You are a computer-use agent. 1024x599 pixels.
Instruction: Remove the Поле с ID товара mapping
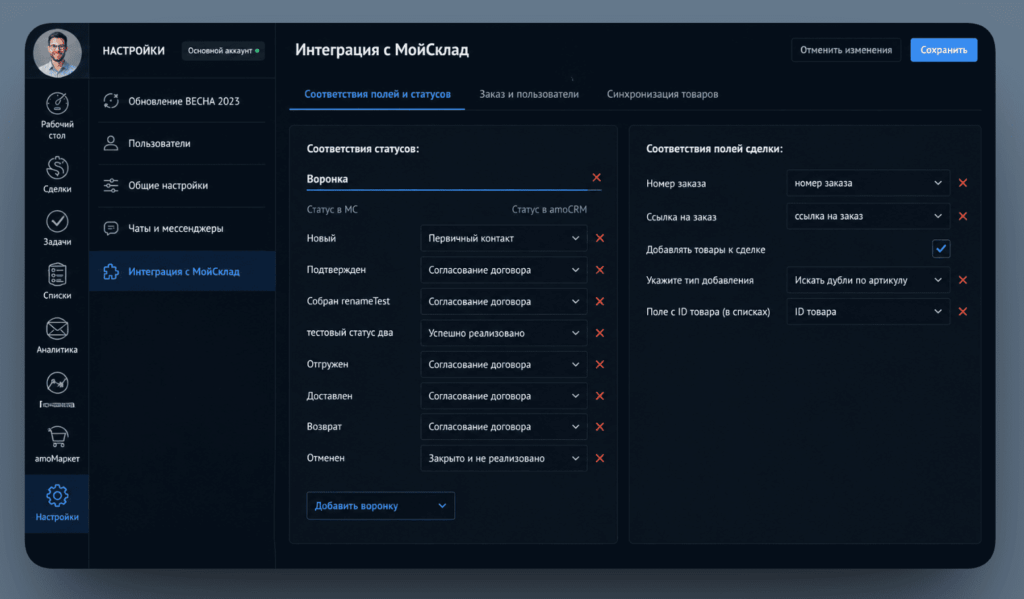pos(963,312)
